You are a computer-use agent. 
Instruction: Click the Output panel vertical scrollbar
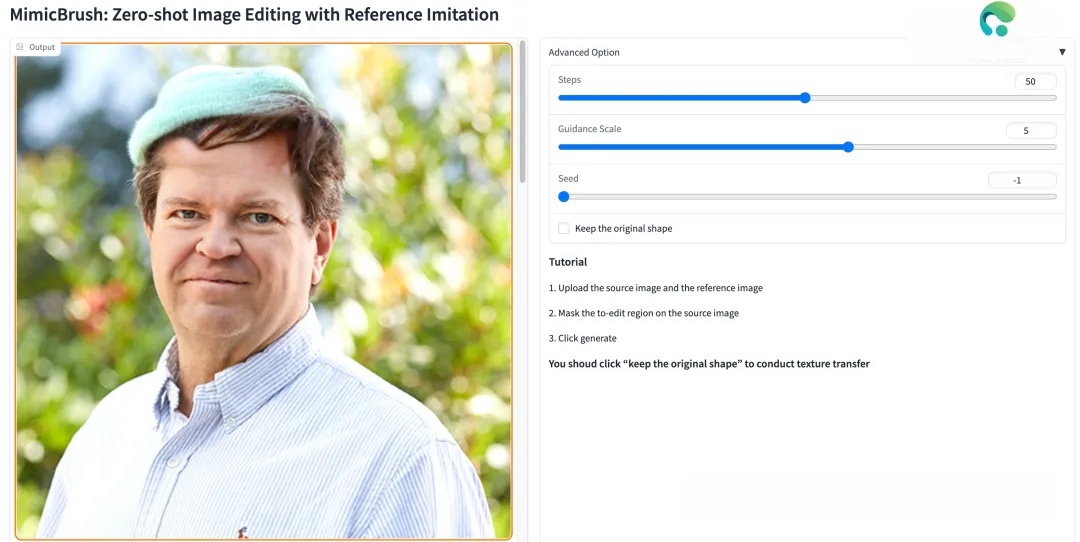coord(521,114)
